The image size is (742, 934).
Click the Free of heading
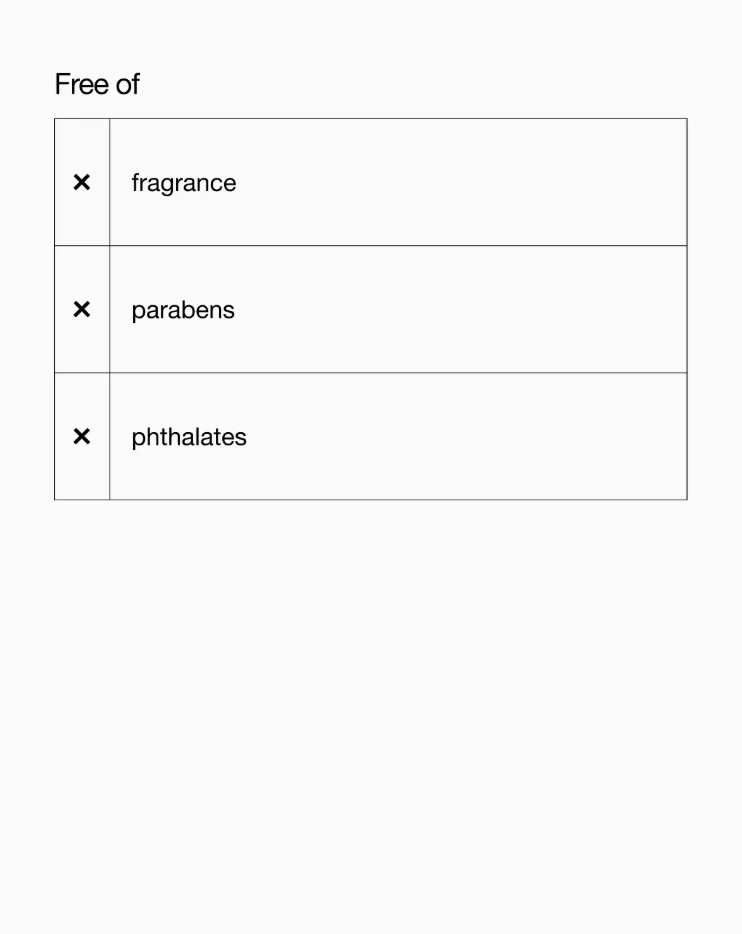97,84
